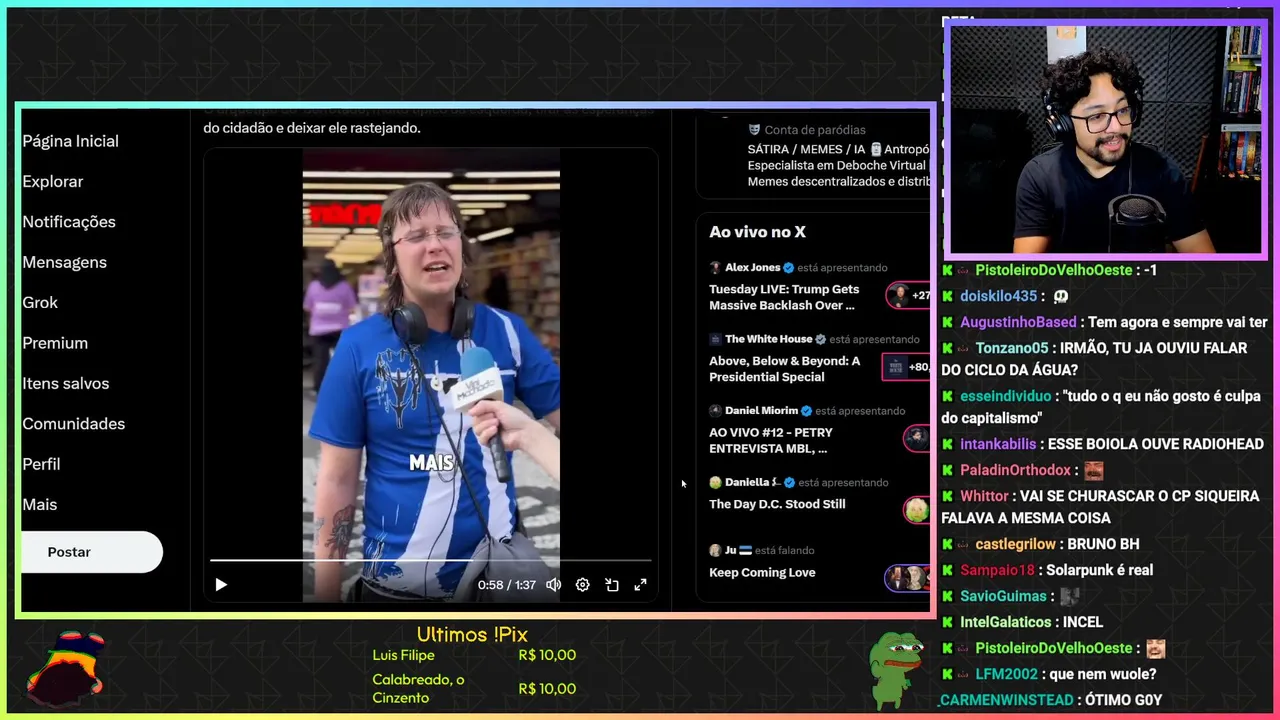Click Daniel Miorim avatar icon
The height and width of the screenshot is (720, 1280).
coord(715,411)
